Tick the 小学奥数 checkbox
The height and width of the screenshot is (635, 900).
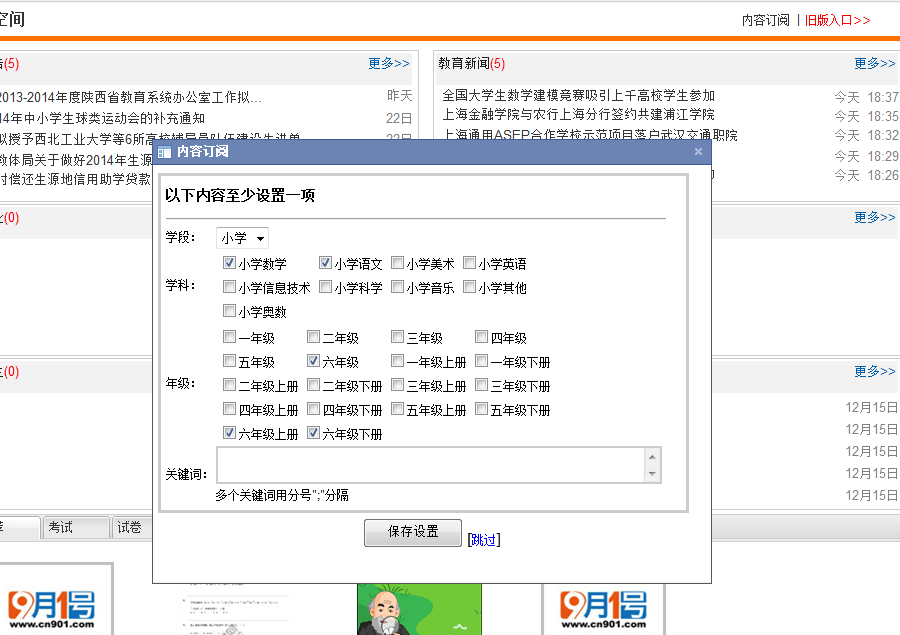click(x=229, y=312)
